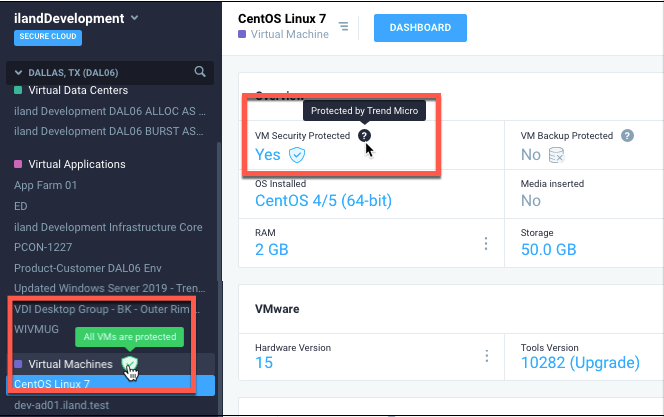Click the sidebar search magnifier icon
The image size is (664, 417).
point(200,71)
